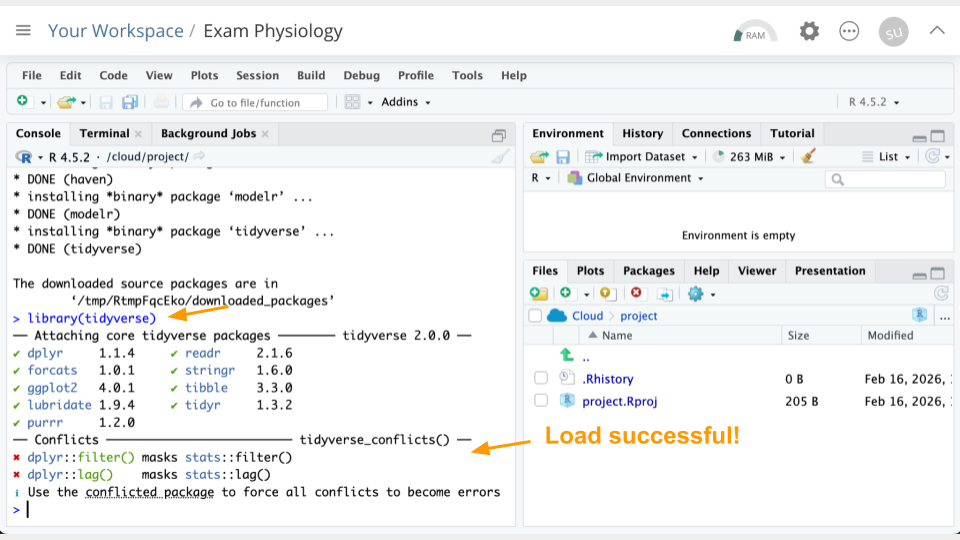Open the List view dropdown
The image size is (960, 540).
[887, 157]
